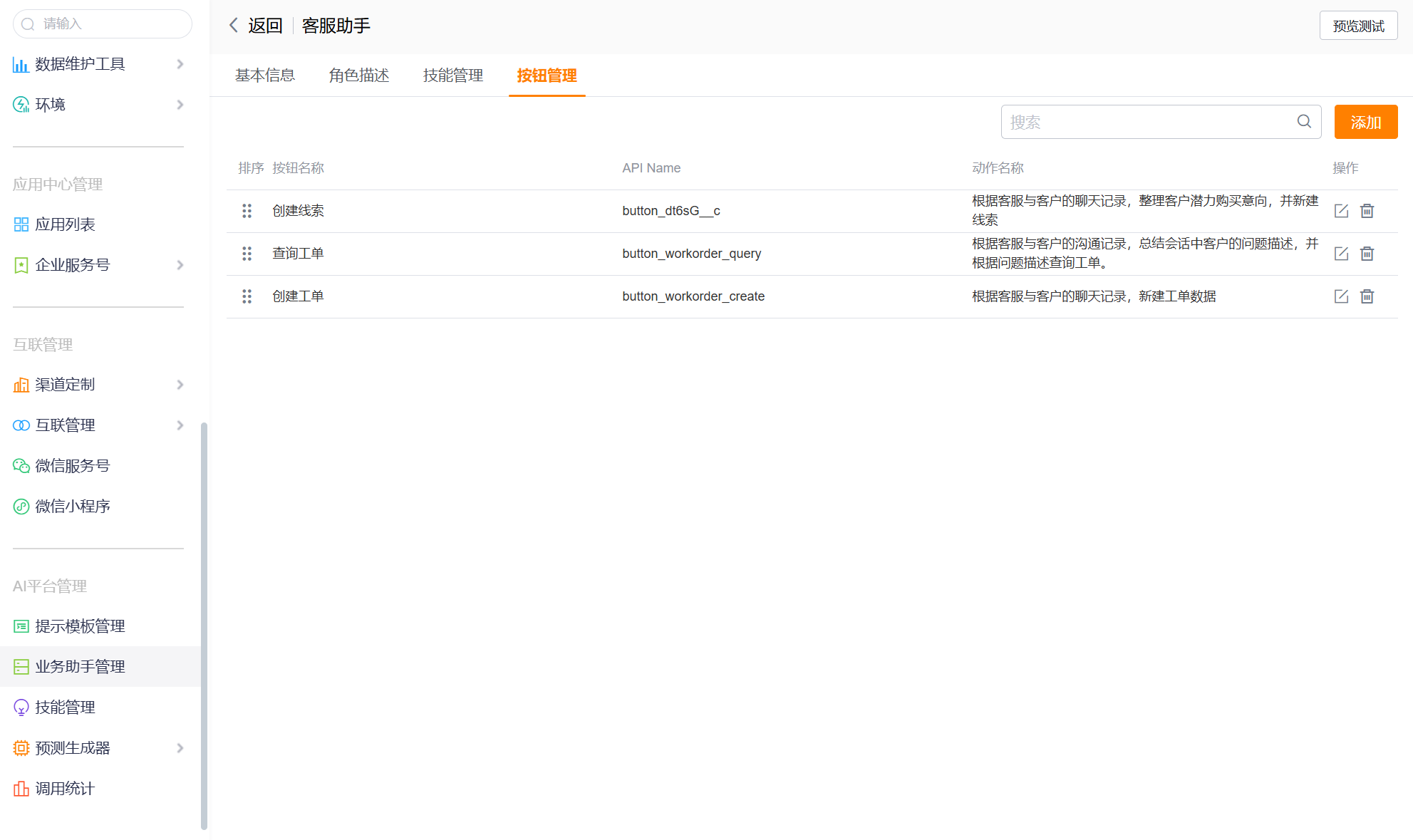Click the back arrow icon
Image resolution: width=1413 pixels, height=840 pixels.
pos(233,26)
